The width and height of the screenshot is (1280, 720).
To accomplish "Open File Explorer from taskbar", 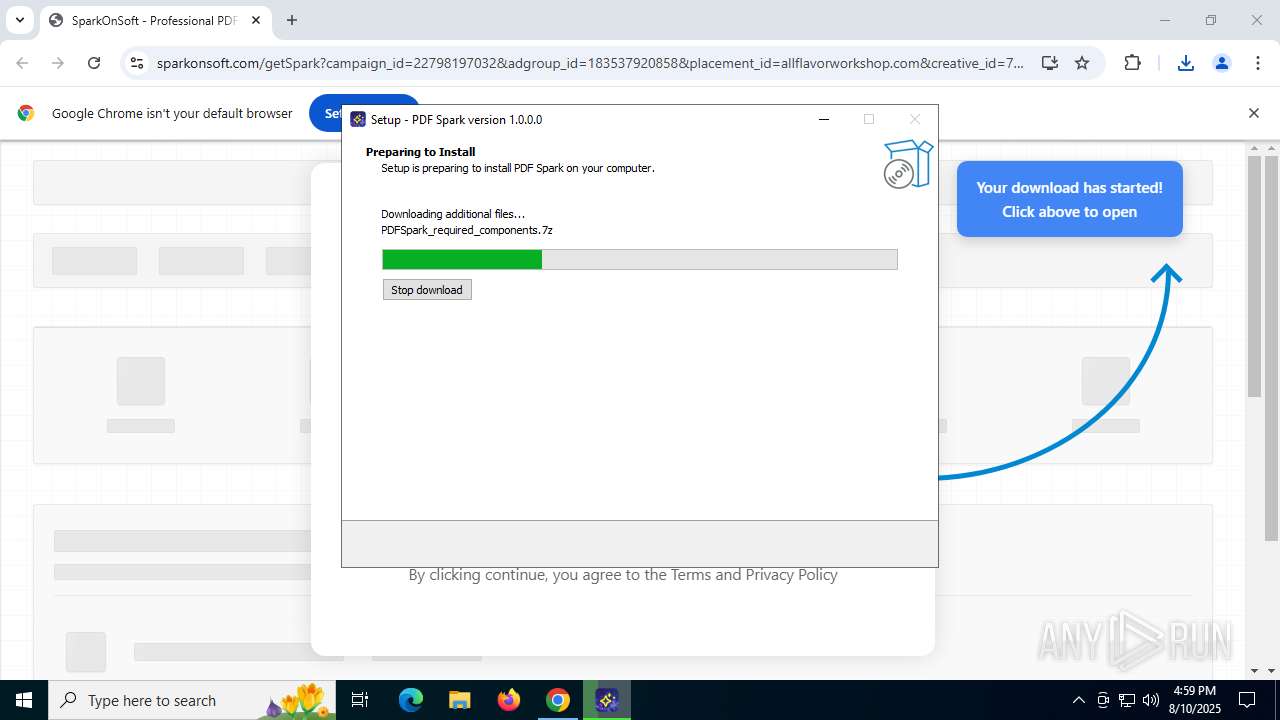I will tap(459, 700).
